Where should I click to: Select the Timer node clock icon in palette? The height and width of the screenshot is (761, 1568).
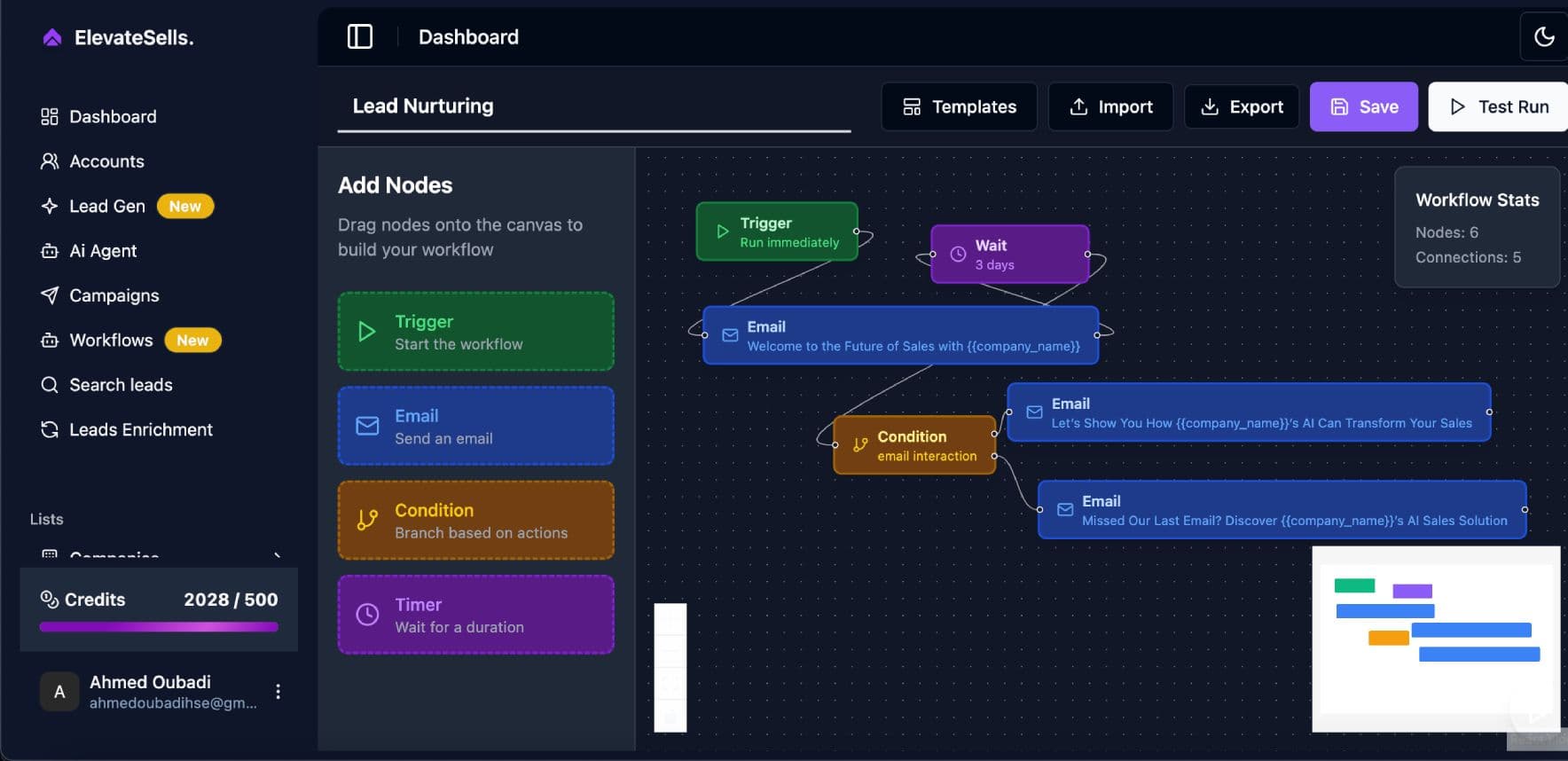pos(367,615)
